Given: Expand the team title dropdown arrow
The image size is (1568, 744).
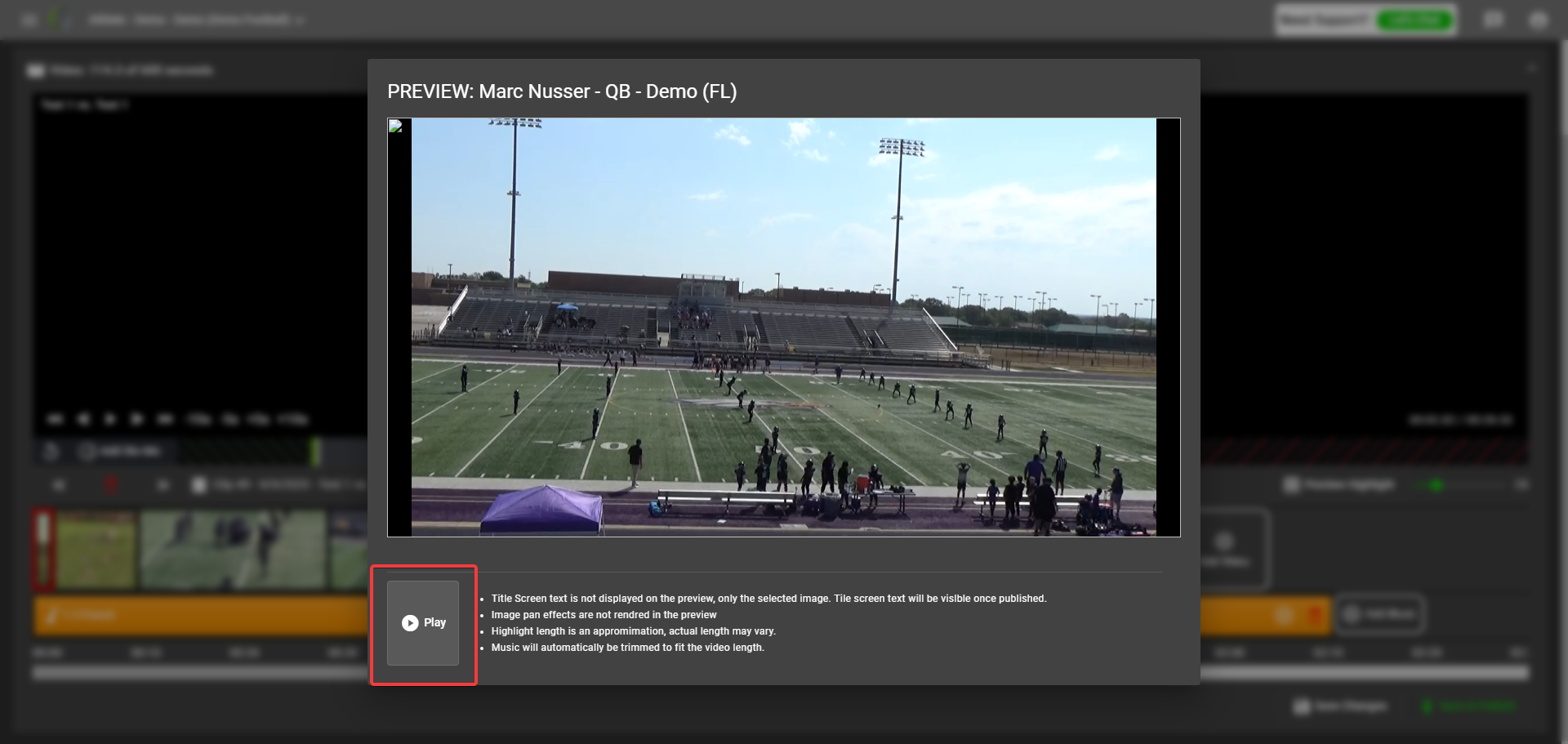Looking at the screenshot, I should coord(300,20).
